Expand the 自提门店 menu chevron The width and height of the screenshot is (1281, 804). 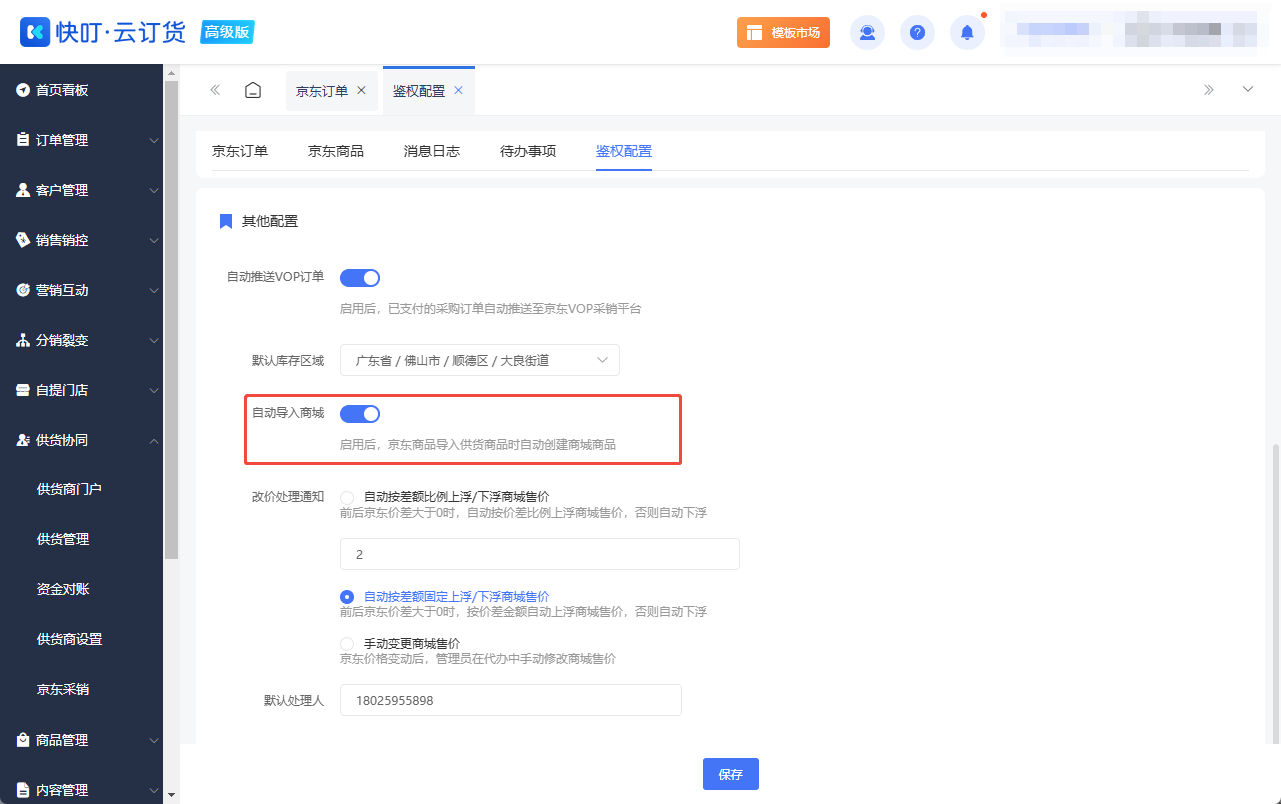pos(154,391)
